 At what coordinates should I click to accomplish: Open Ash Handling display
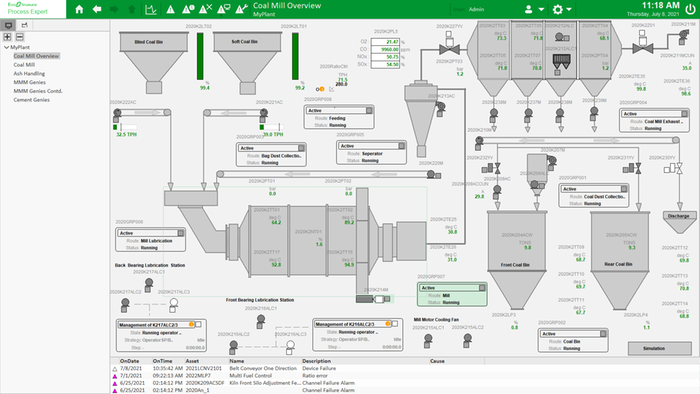tap(29, 73)
